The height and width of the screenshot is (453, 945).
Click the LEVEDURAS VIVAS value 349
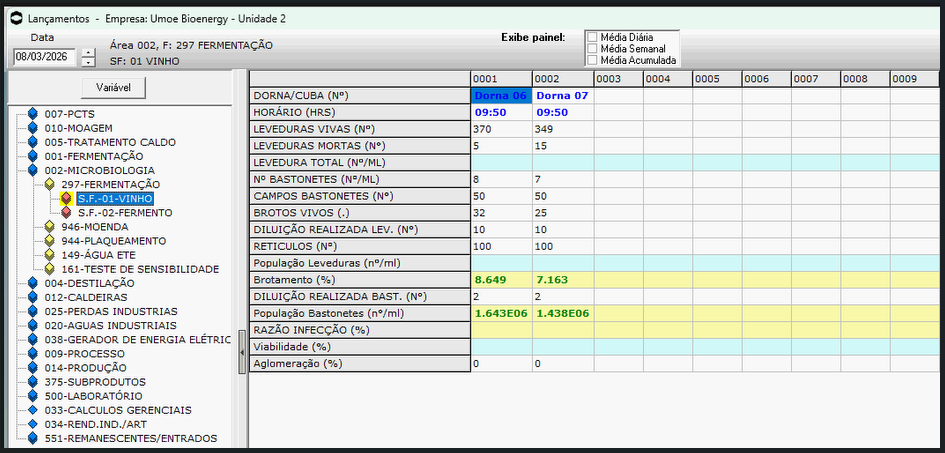coord(563,129)
